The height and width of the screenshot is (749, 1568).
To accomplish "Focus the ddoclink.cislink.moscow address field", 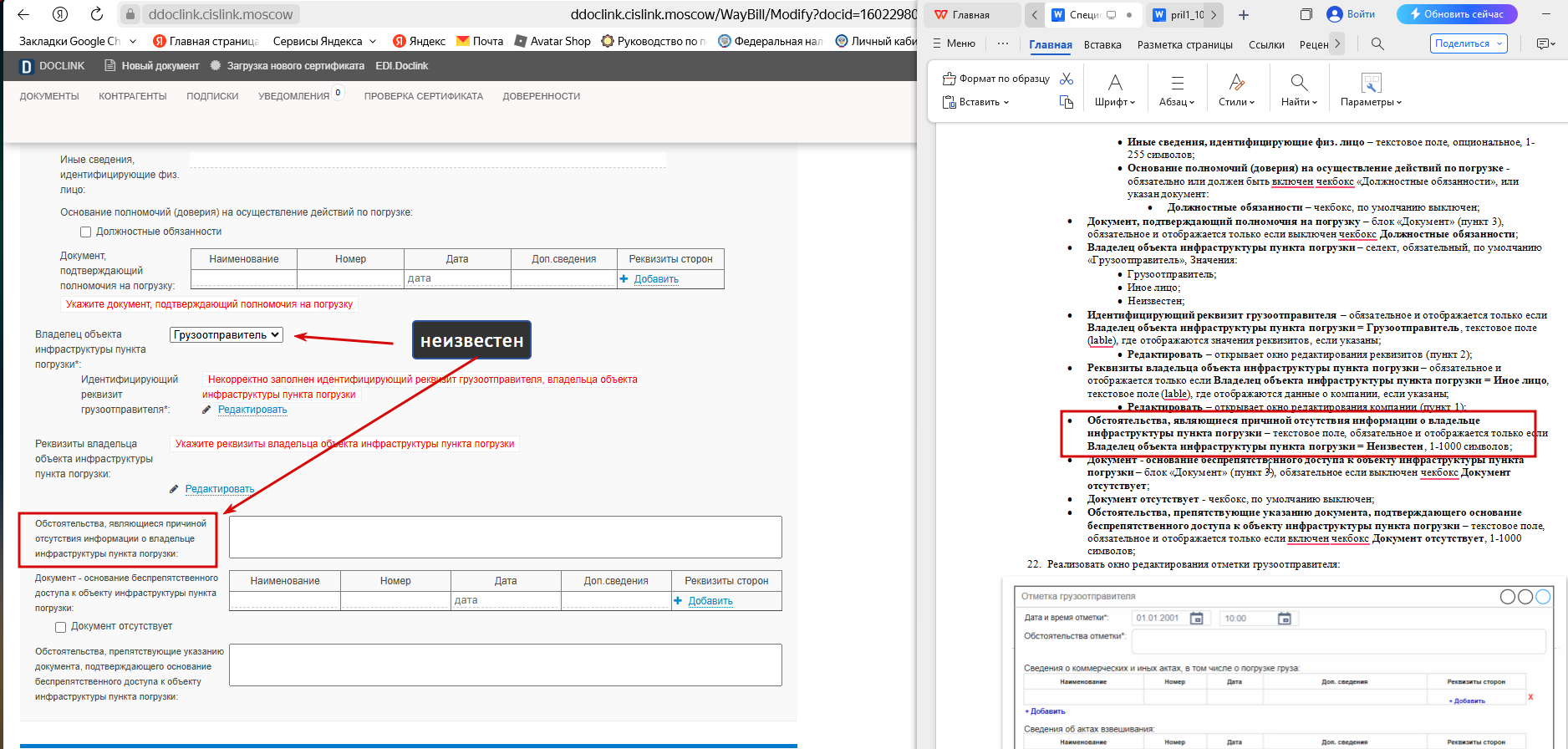I will point(221,14).
